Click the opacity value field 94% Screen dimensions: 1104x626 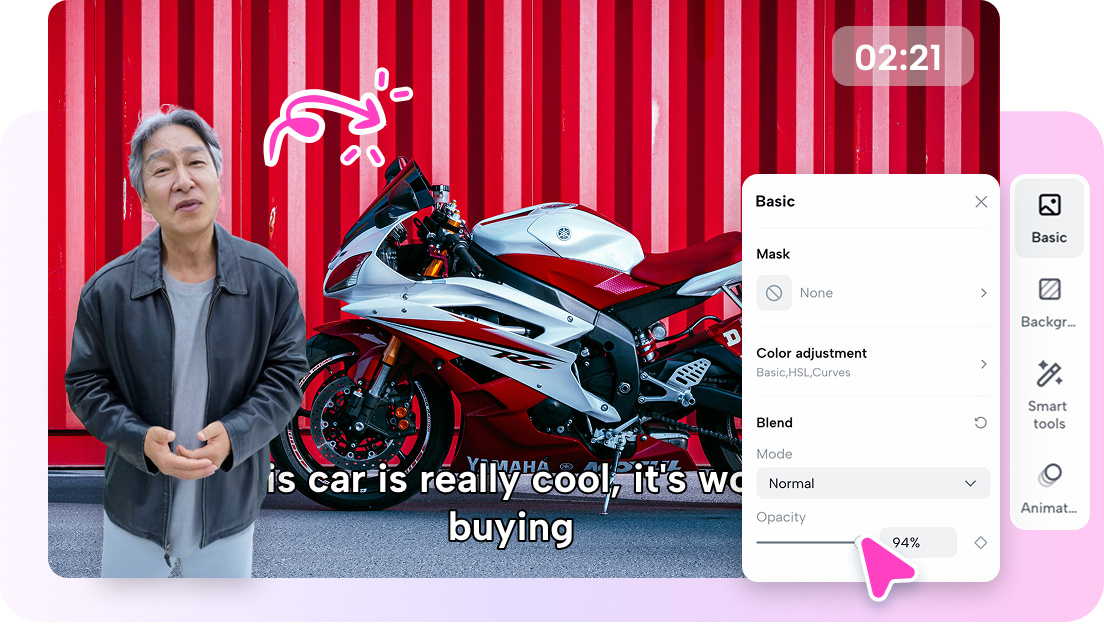click(x=918, y=542)
